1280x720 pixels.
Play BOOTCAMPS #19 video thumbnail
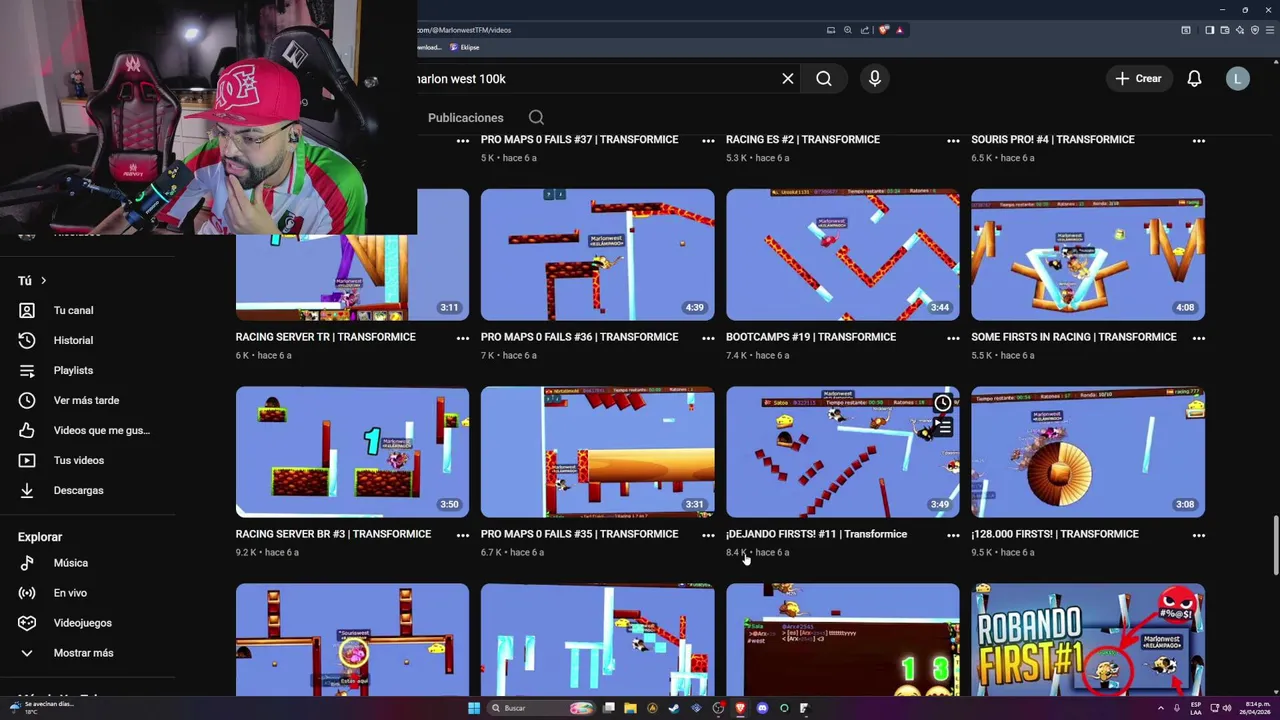(842, 255)
